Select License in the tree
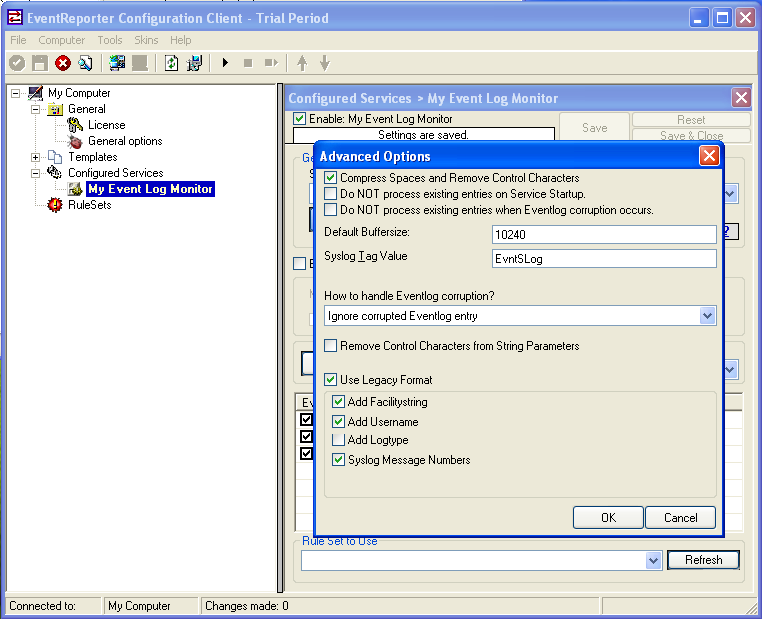Image resolution: width=762 pixels, height=619 pixels. click(x=106, y=125)
